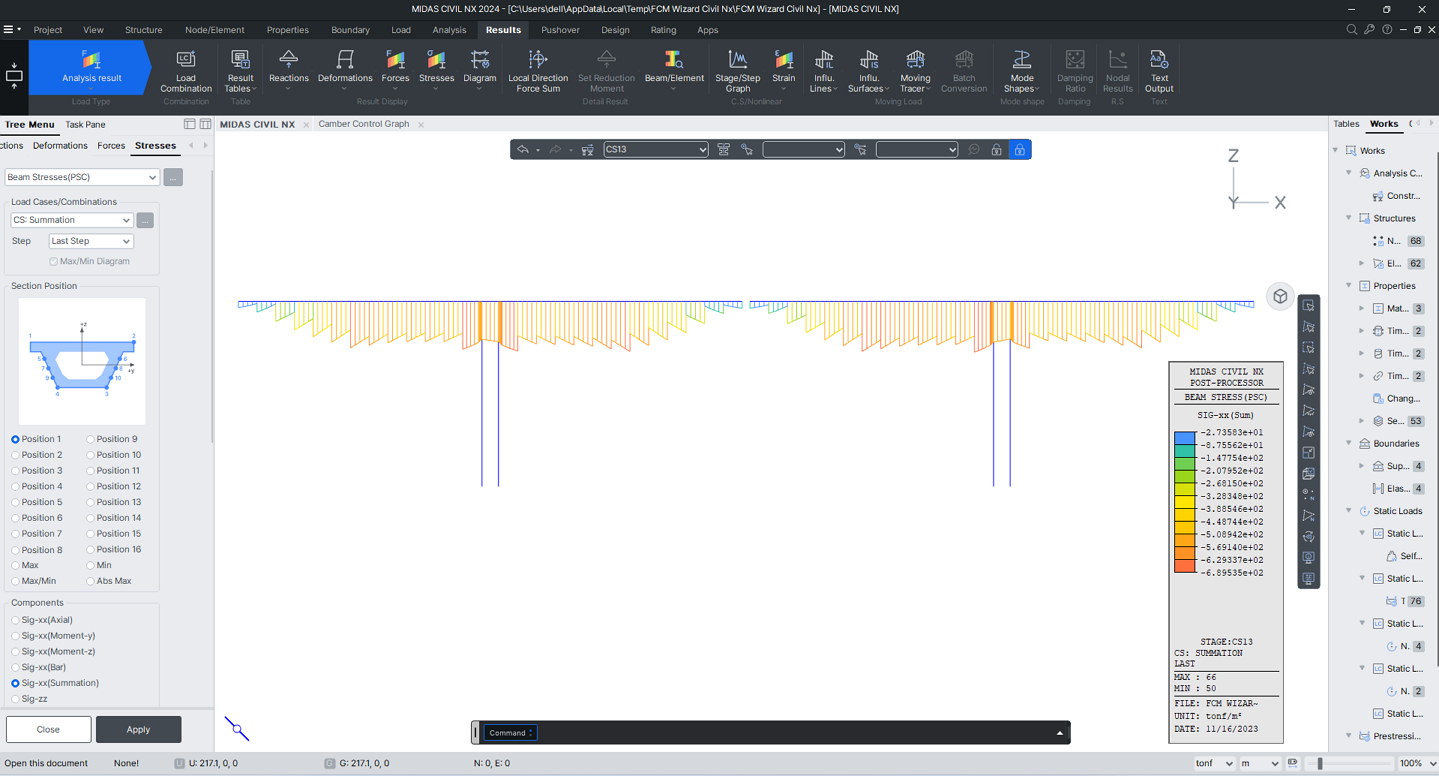Open Load Combination dialog
Image resolution: width=1439 pixels, height=776 pixels.
[186, 70]
